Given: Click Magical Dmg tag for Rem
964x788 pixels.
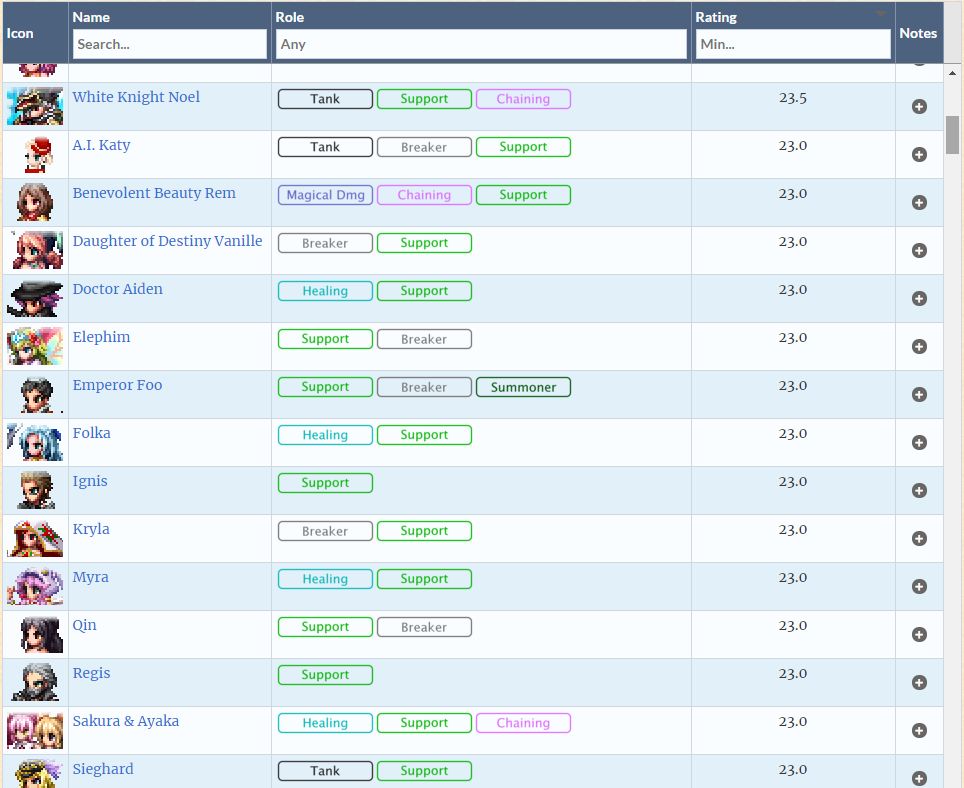Looking at the screenshot, I should (x=325, y=195).
